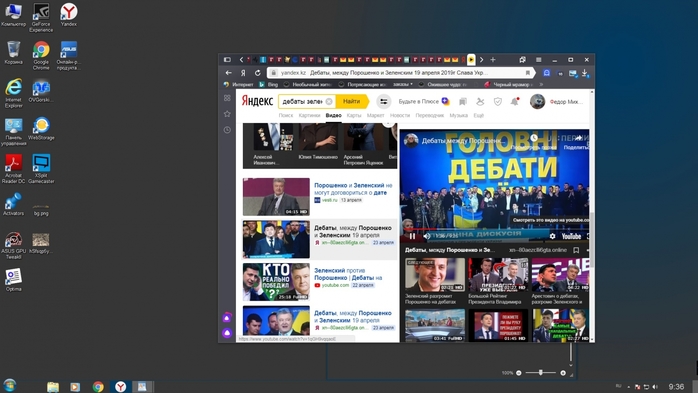Switch to Картинки tab
Screen dimensions: 698x393
coord(309,115)
